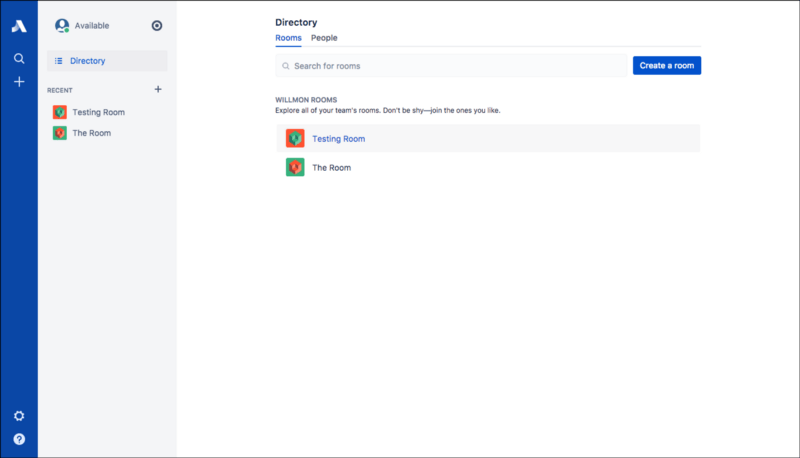Screen dimensions: 800x458
Task: Add a room using the plus beside RECENT
Action: click(158, 89)
